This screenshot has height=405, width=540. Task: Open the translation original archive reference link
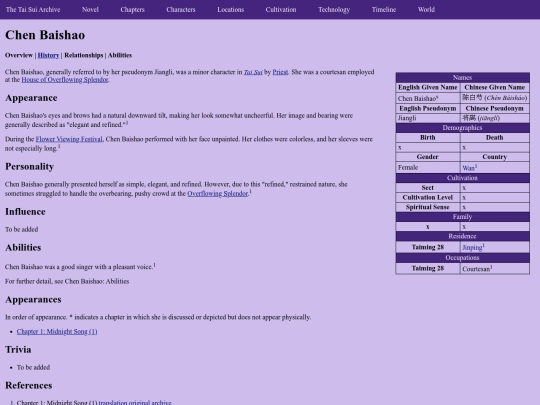pyautogui.click(x=135, y=402)
